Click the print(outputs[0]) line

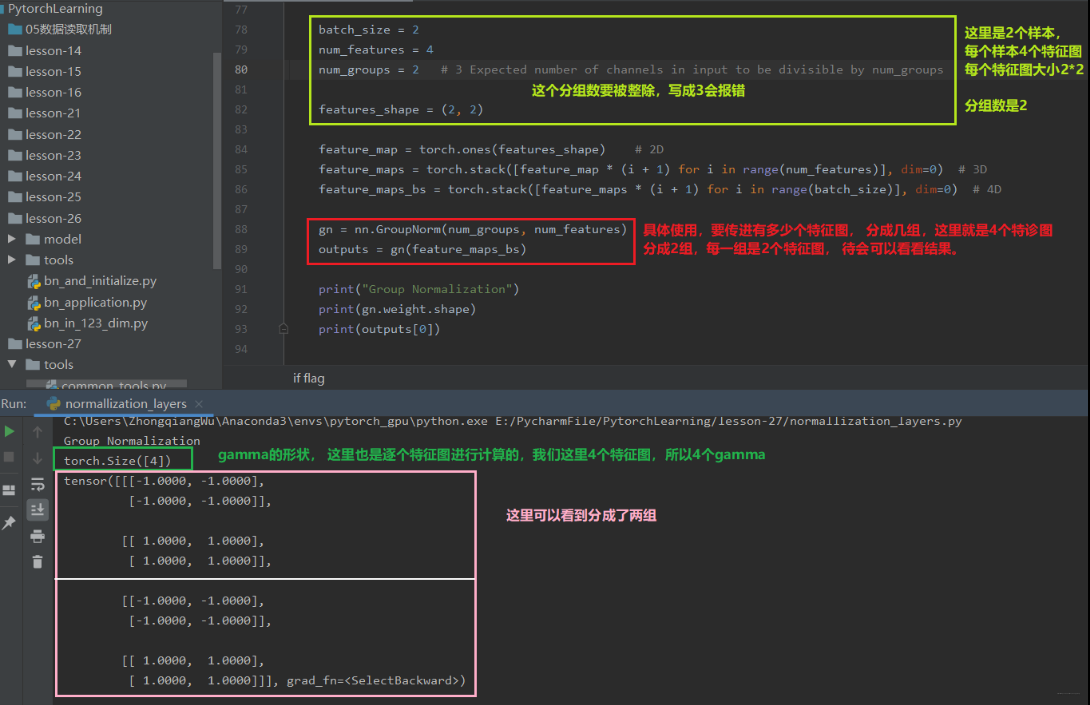point(379,329)
